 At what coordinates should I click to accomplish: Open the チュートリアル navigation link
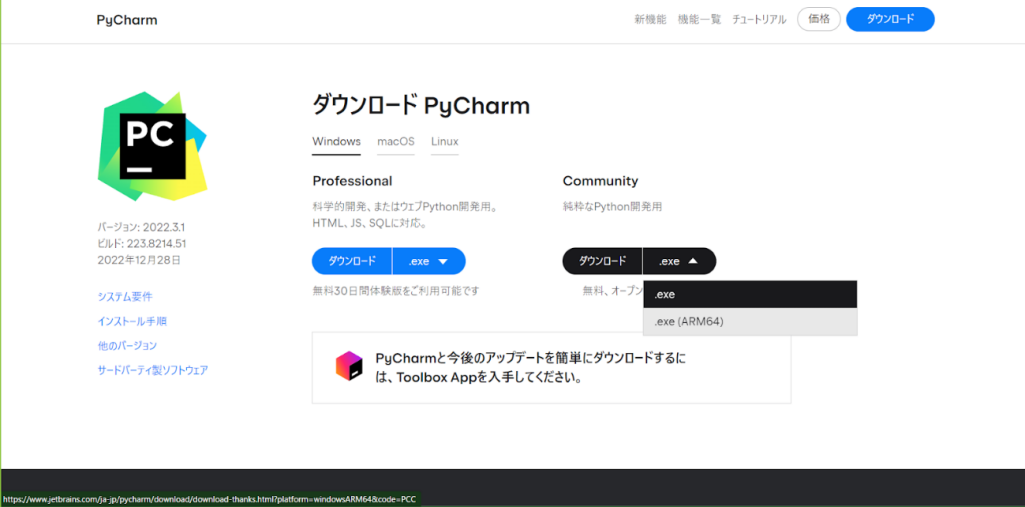point(759,20)
